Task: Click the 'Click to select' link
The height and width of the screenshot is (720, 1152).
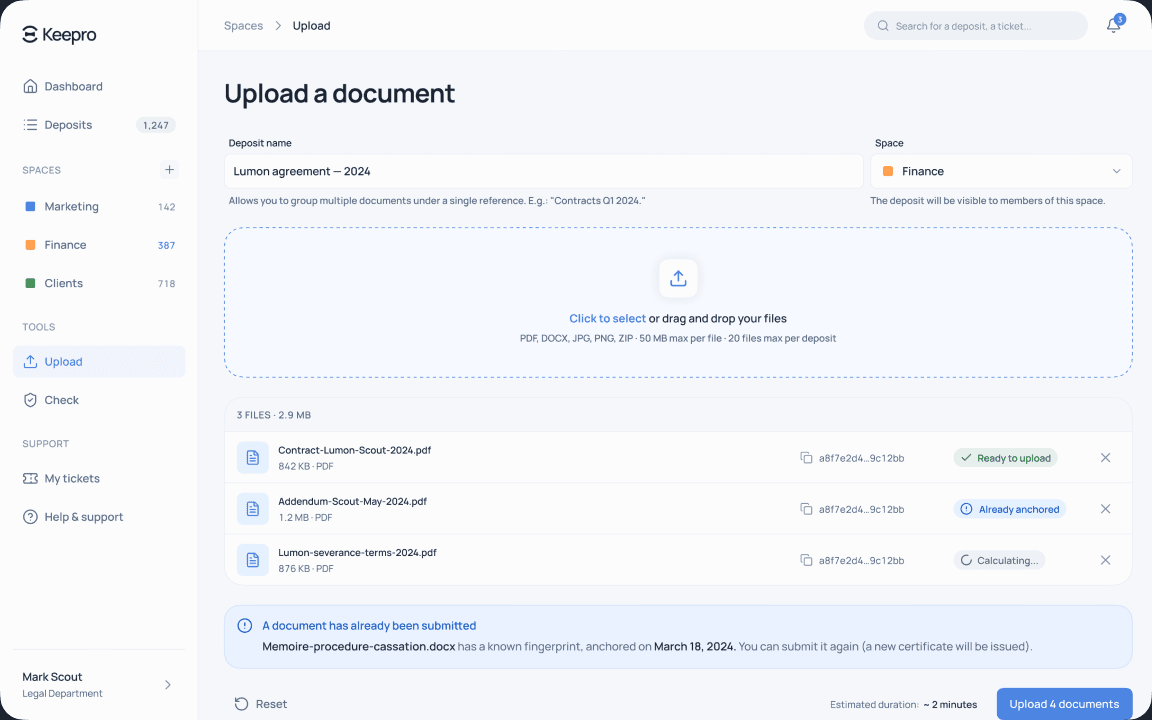Action: tap(608, 318)
